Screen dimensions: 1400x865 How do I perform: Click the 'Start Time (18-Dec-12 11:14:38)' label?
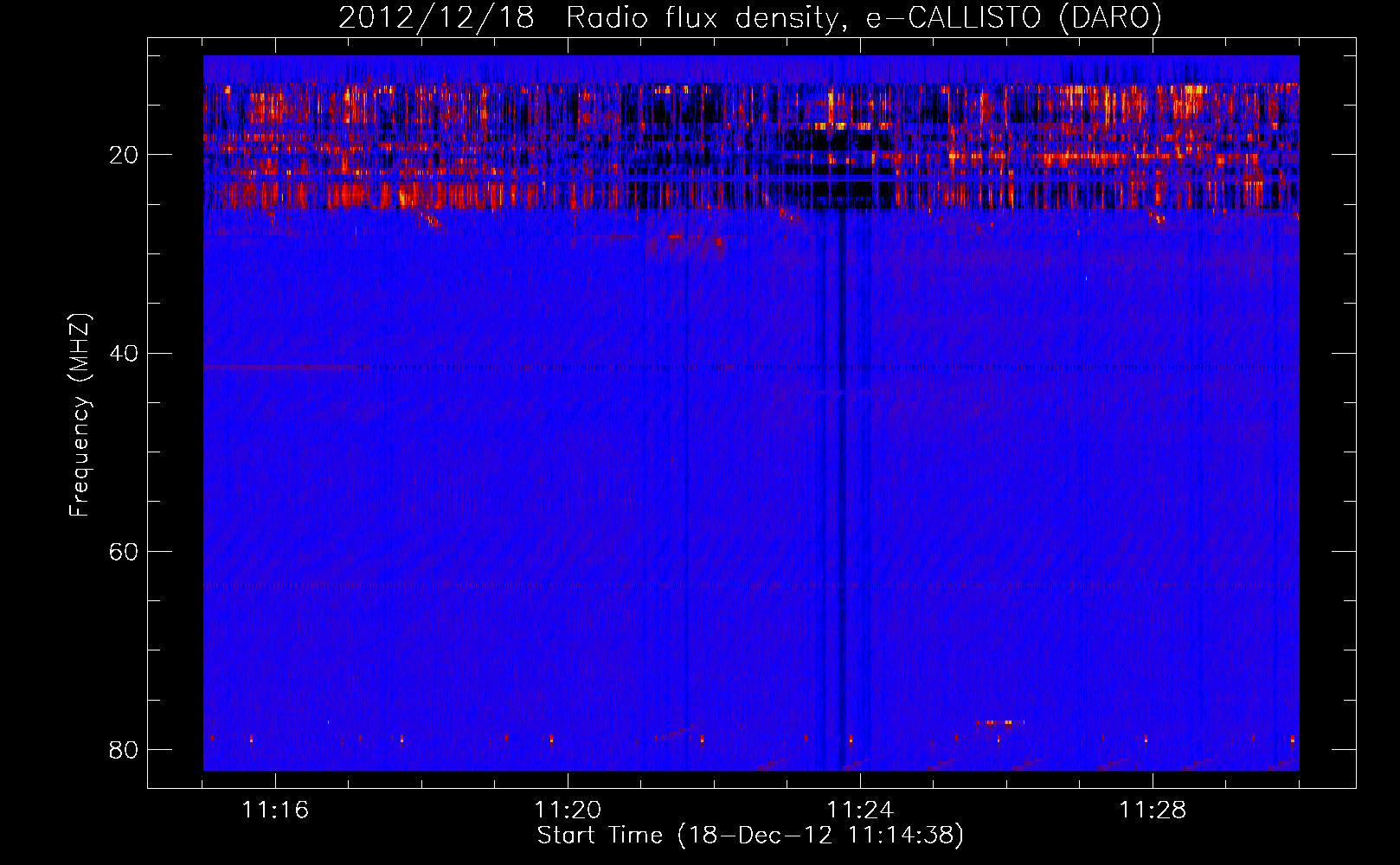[x=750, y=836]
